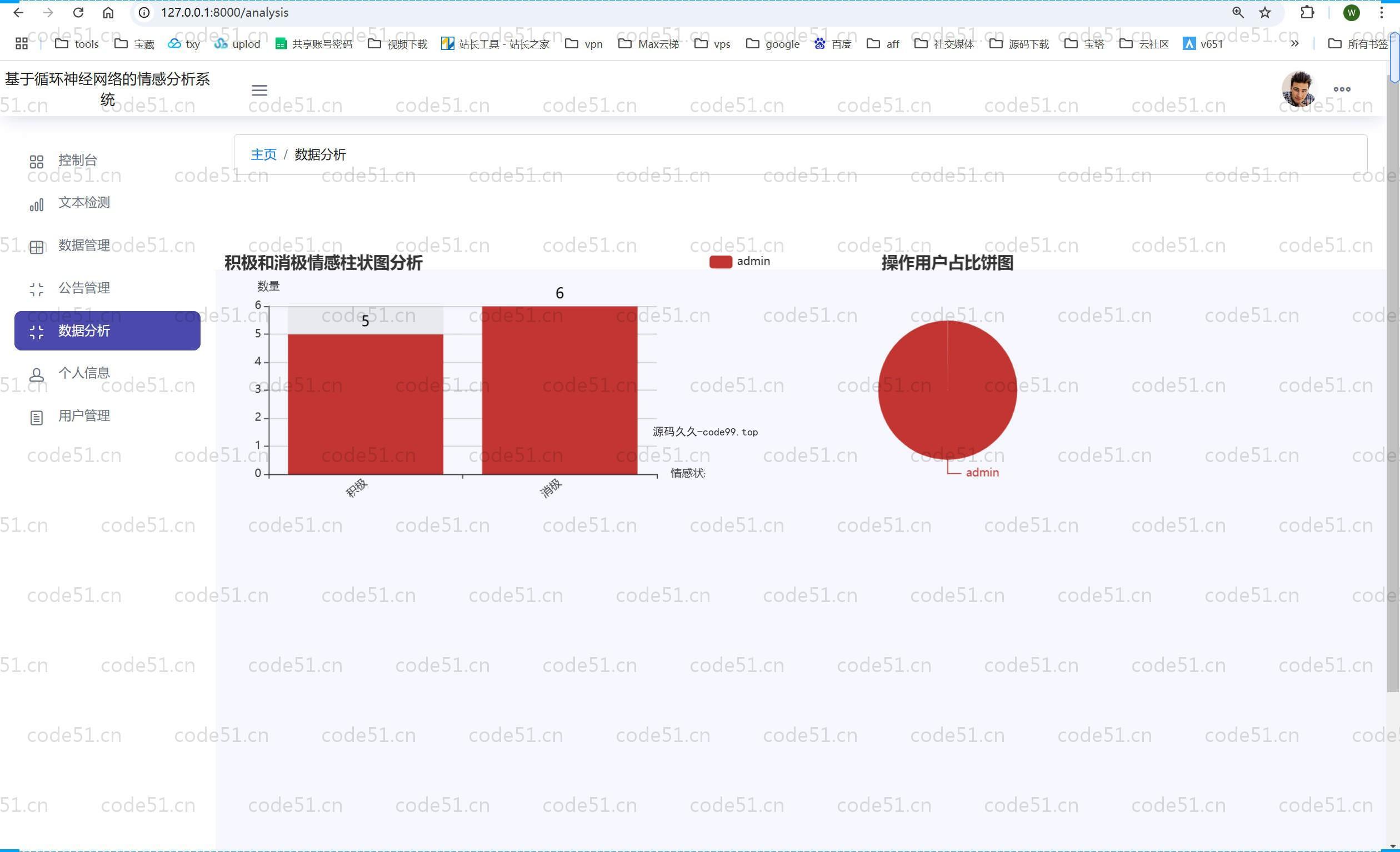Click the 文本检测 bar chart icon
This screenshot has height=852, width=1400.
tap(36, 204)
